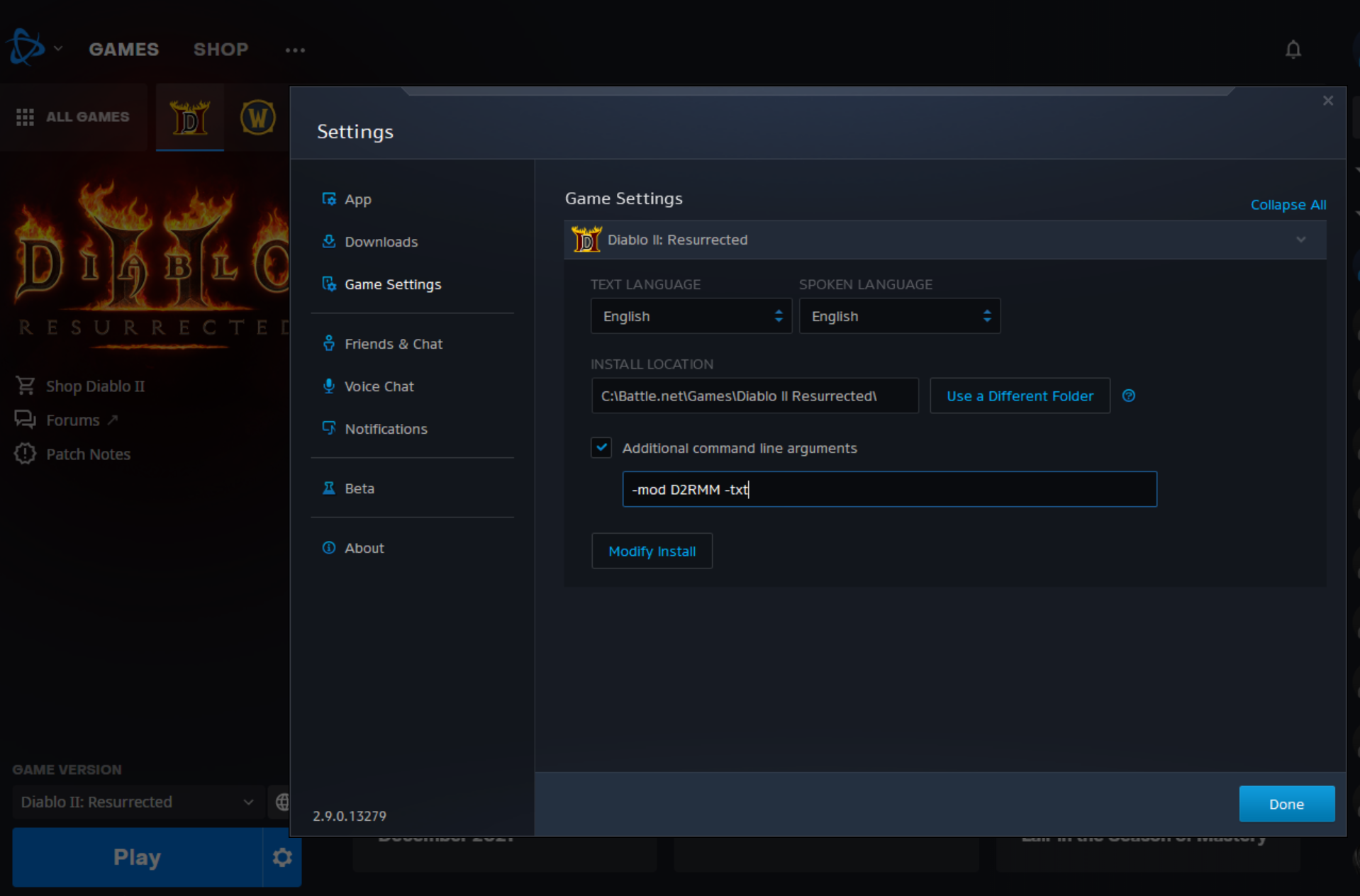Click the Modify Install button
Image resolution: width=1360 pixels, height=896 pixels.
point(652,551)
